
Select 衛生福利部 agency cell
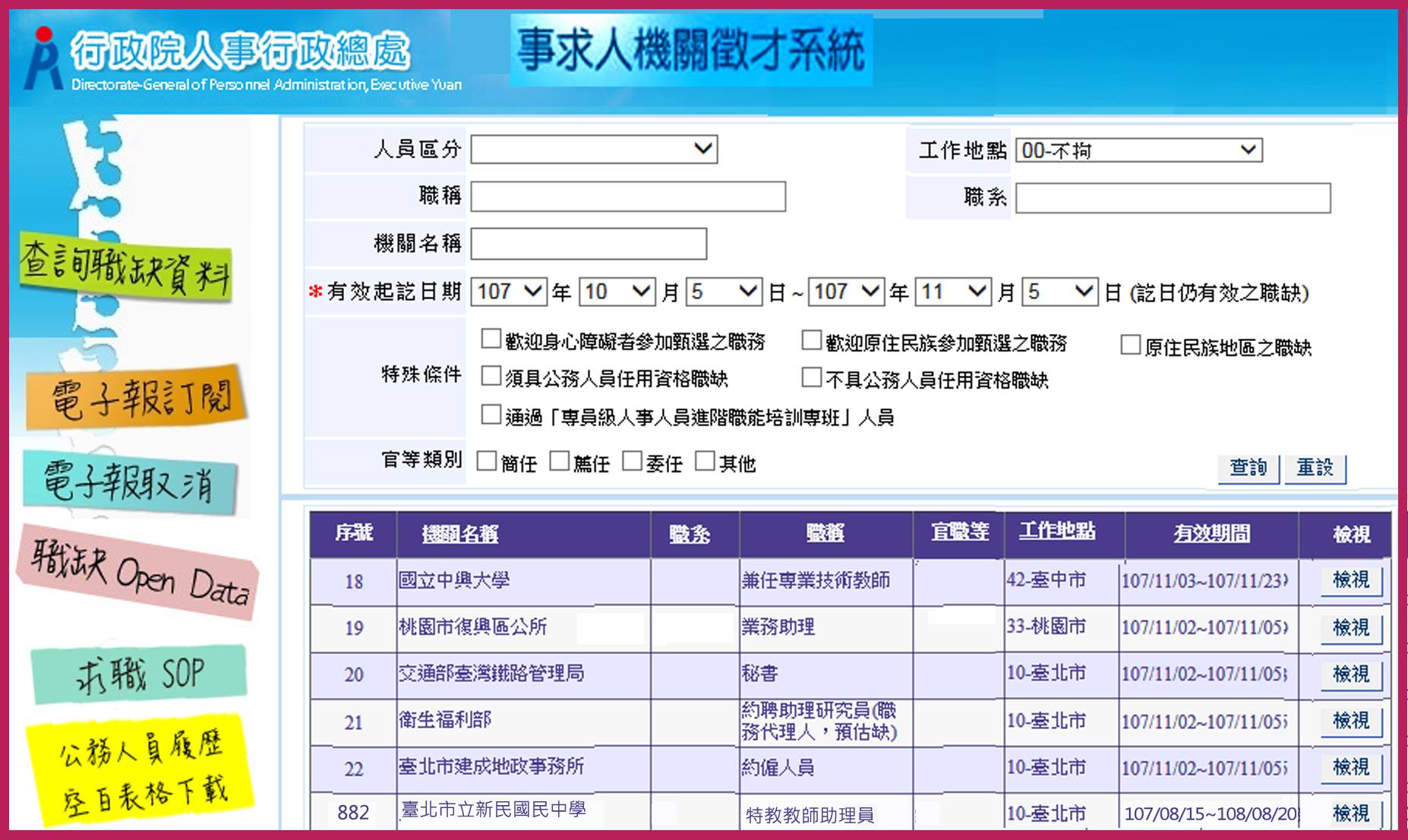[x=523, y=722]
